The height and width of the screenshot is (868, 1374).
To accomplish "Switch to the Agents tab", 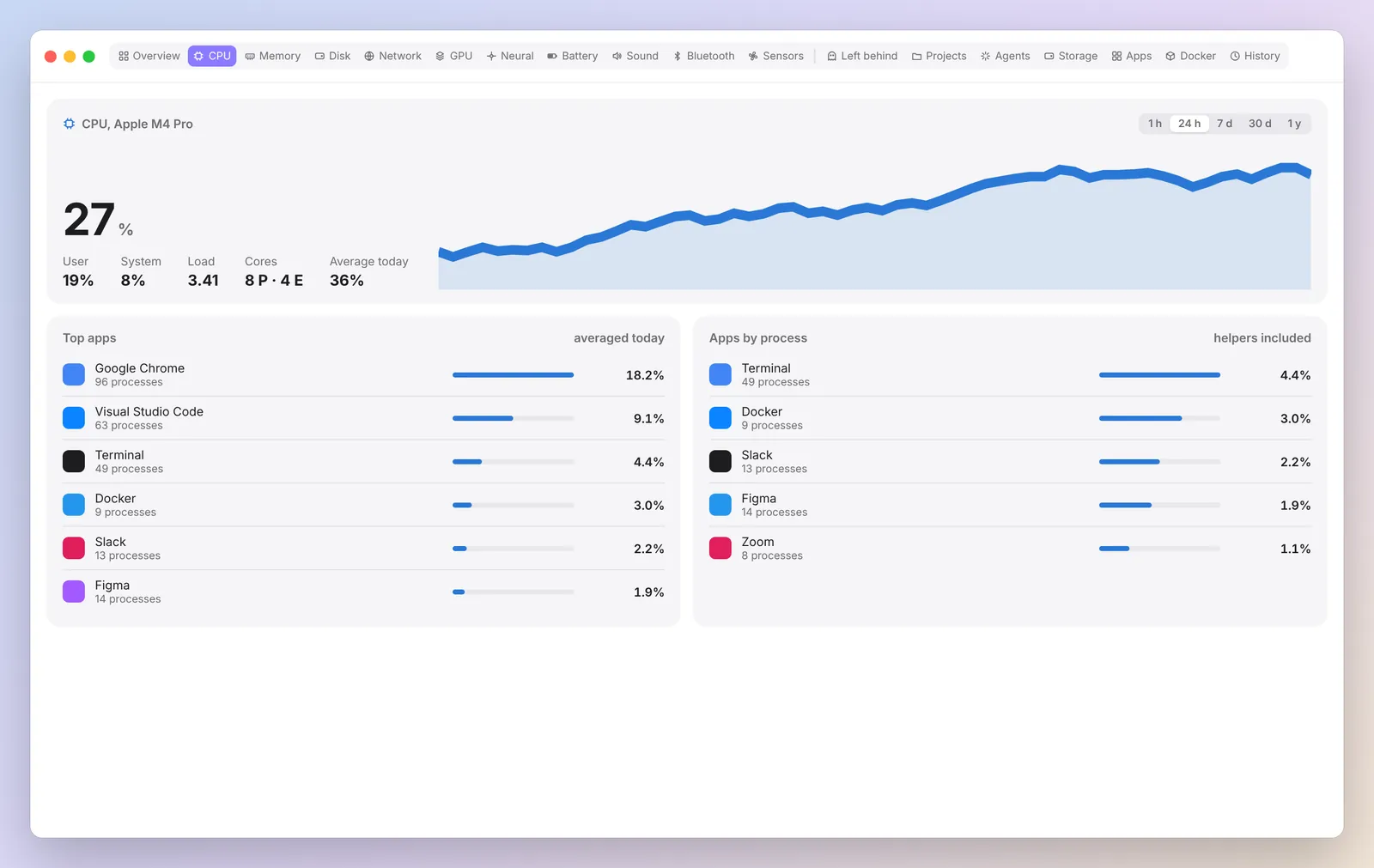I will [x=1006, y=56].
